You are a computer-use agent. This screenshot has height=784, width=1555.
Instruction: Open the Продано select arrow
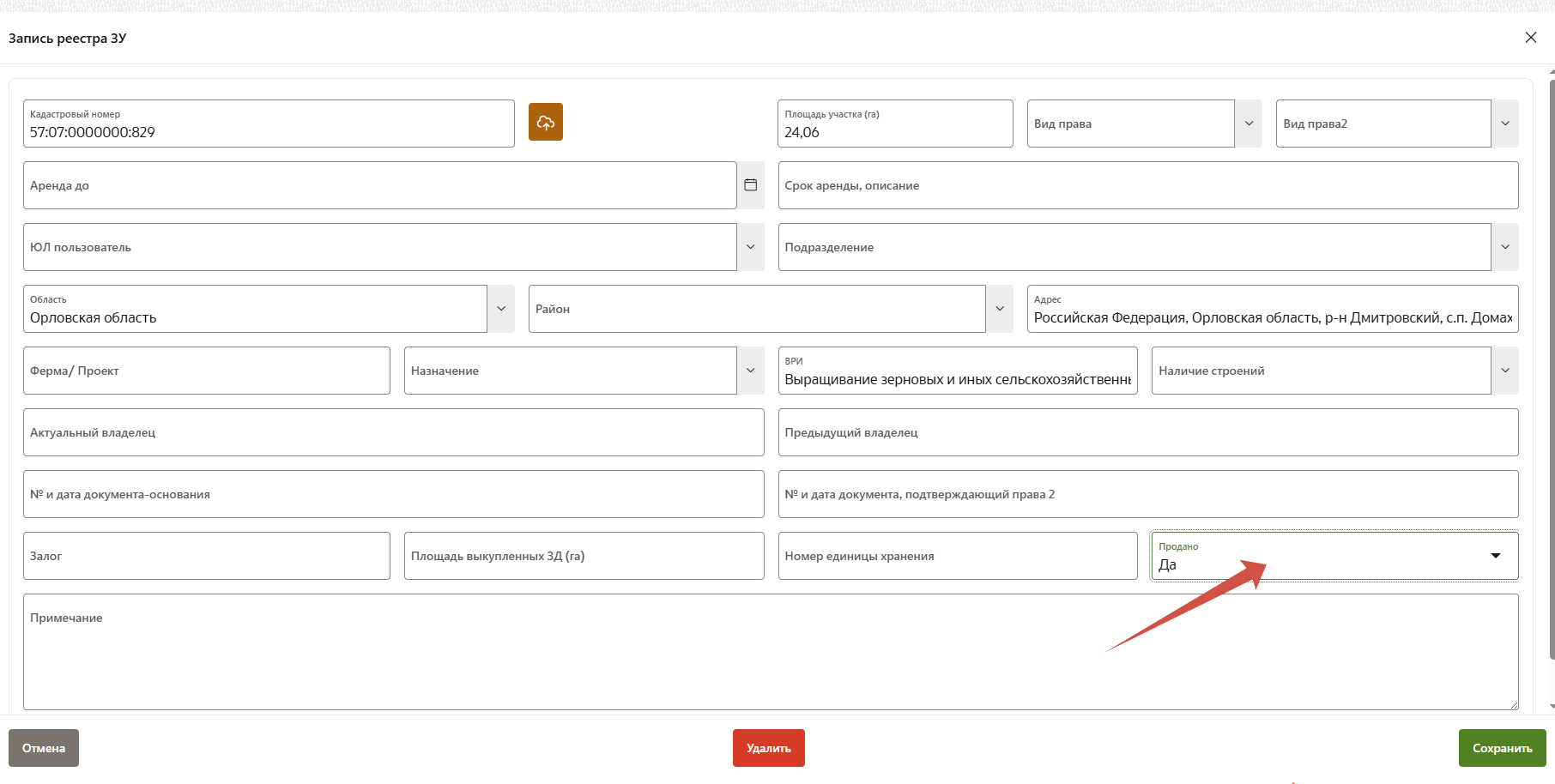click(x=1495, y=556)
